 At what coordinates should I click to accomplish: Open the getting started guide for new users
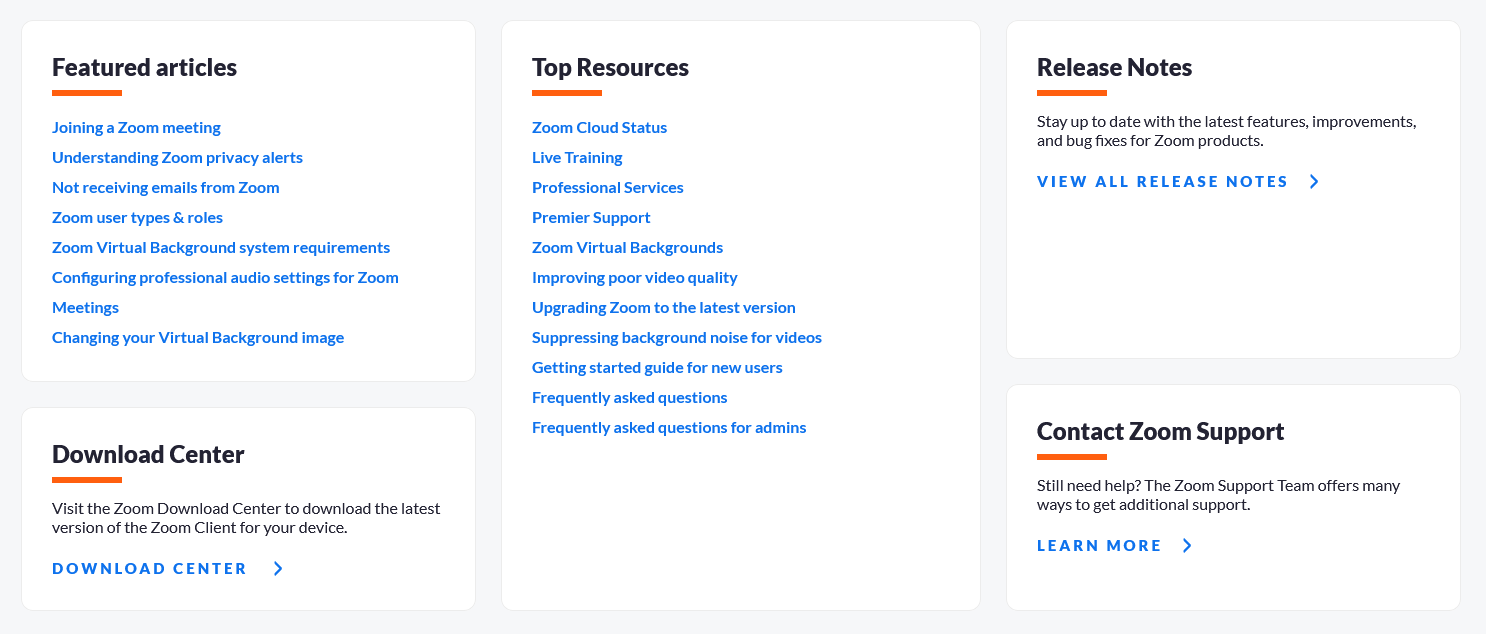pos(657,367)
